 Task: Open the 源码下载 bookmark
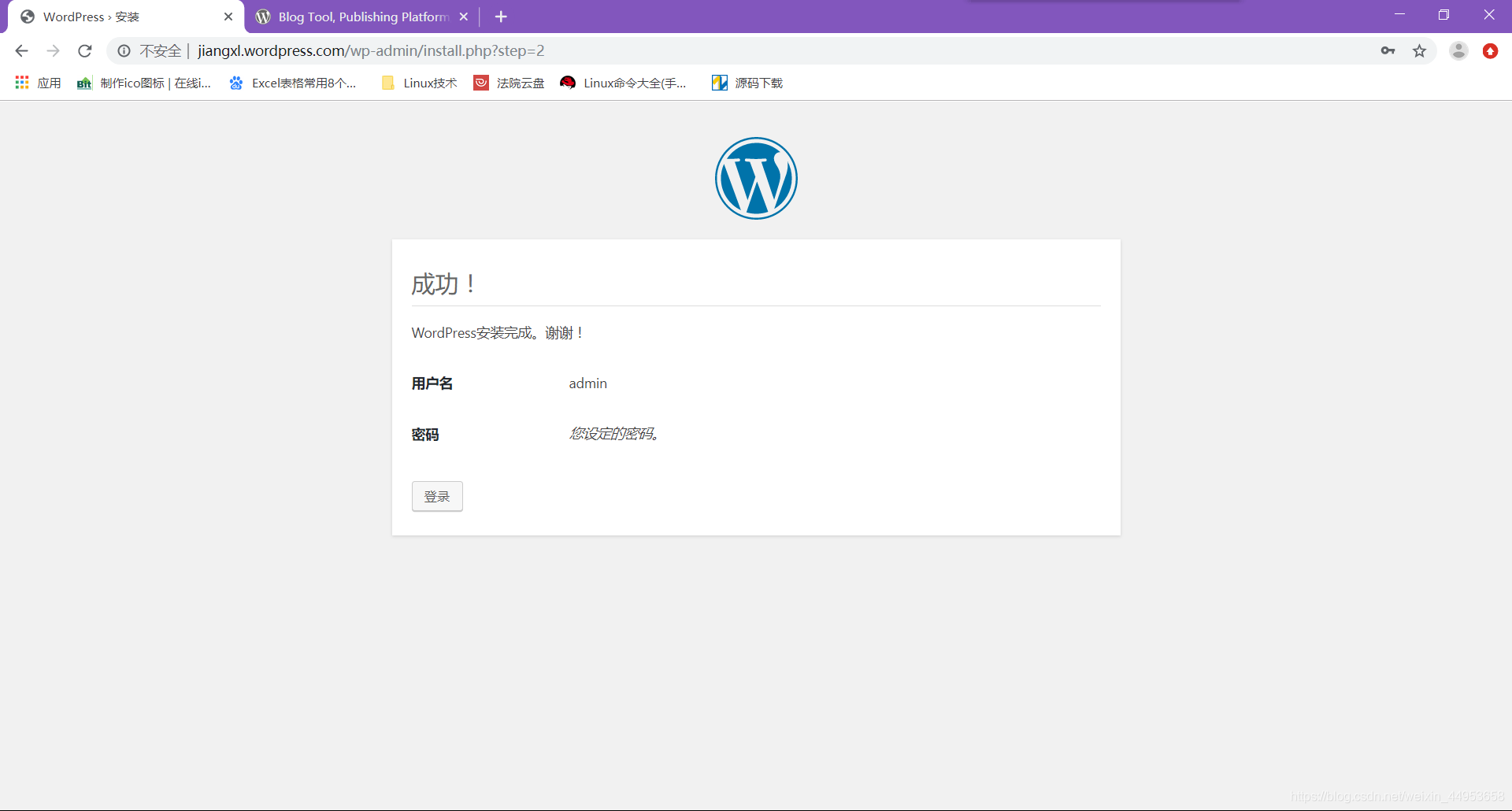coord(747,83)
